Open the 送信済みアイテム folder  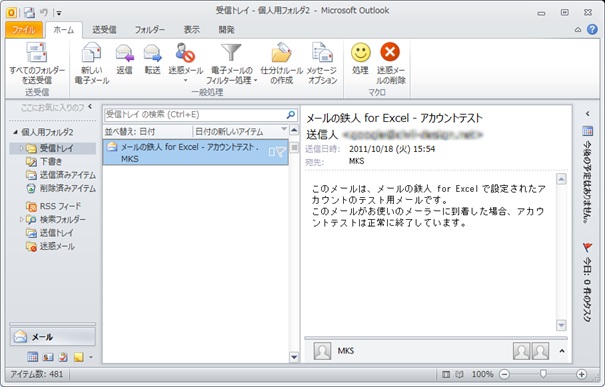[68, 175]
